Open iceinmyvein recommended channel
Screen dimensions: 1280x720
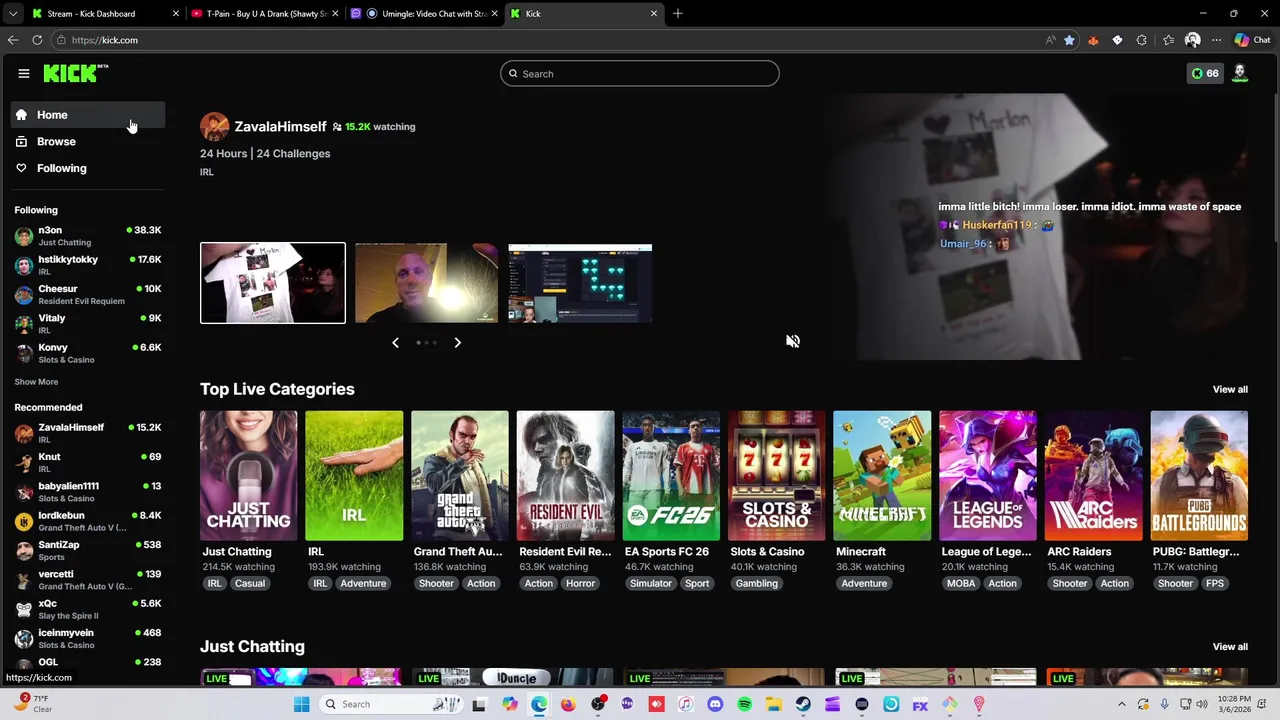coord(88,638)
